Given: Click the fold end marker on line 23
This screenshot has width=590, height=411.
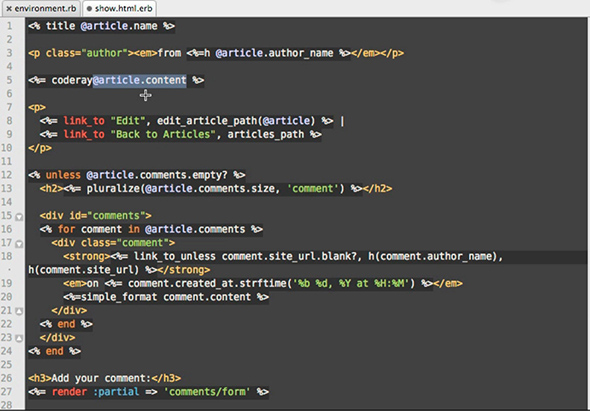Looking at the screenshot, I should 19,338.
